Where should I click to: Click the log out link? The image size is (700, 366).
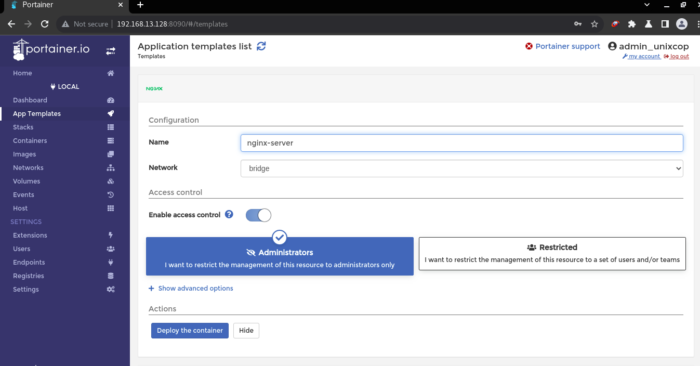click(x=679, y=56)
